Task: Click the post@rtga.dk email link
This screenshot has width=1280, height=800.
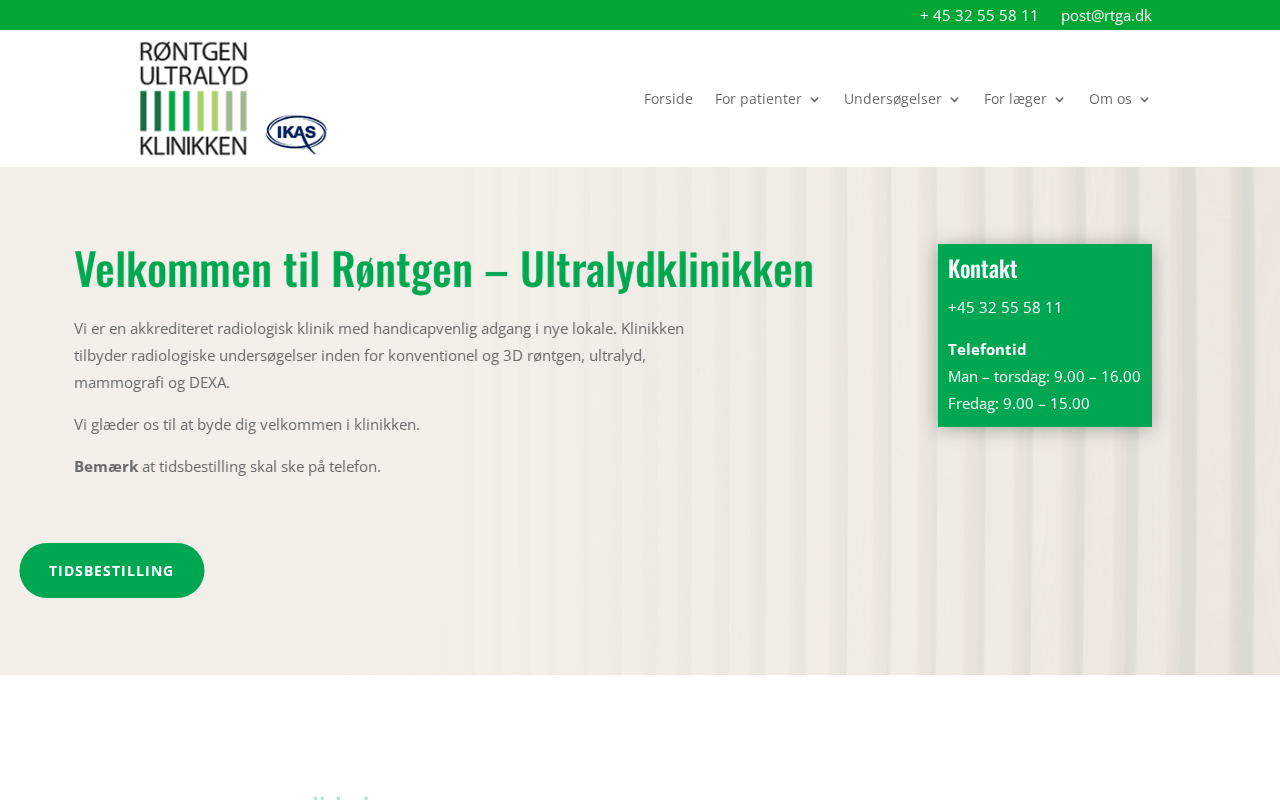Action: [x=1106, y=15]
